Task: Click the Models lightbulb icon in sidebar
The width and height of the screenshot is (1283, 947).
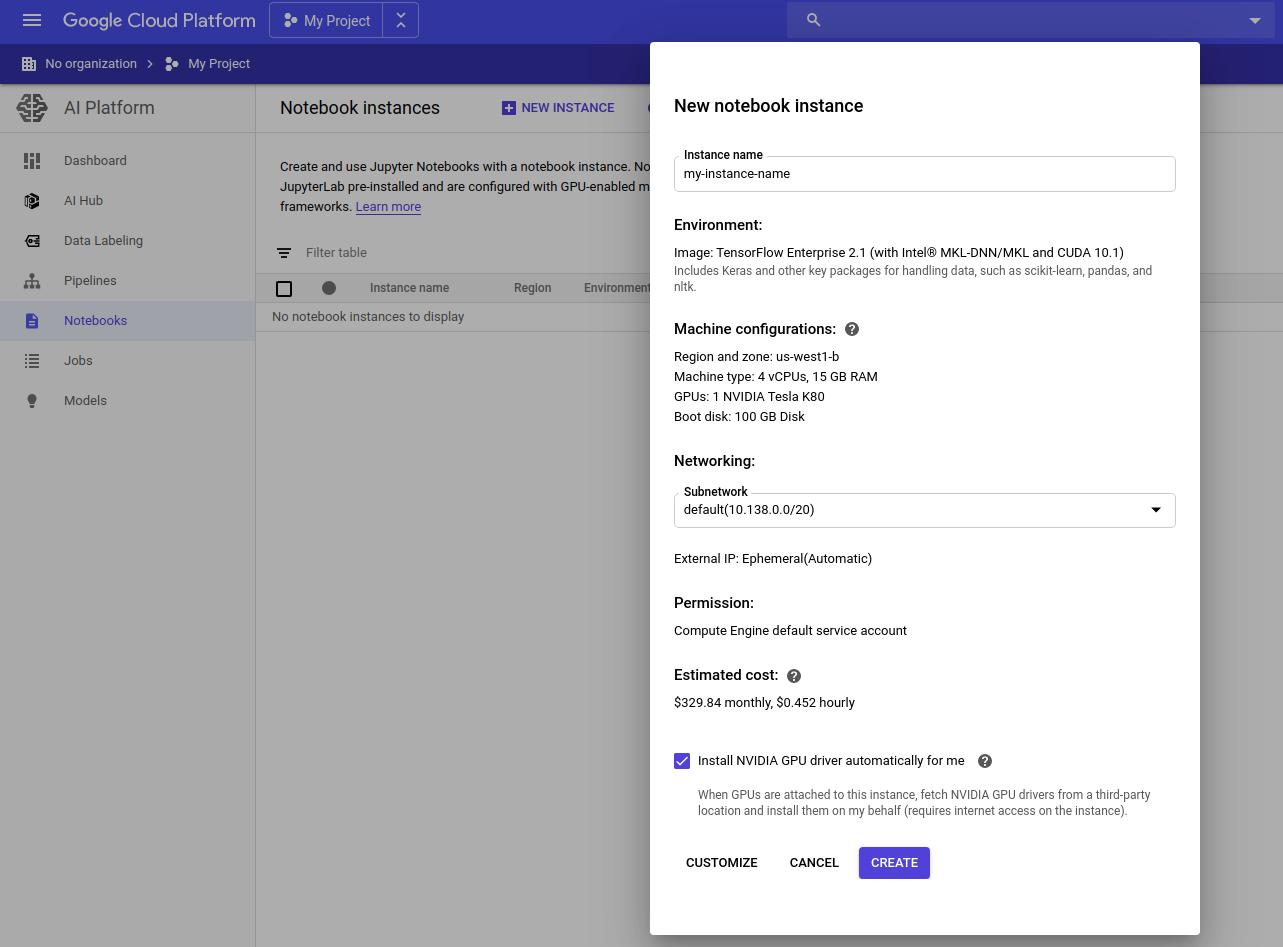Action: pyautogui.click(x=32, y=401)
